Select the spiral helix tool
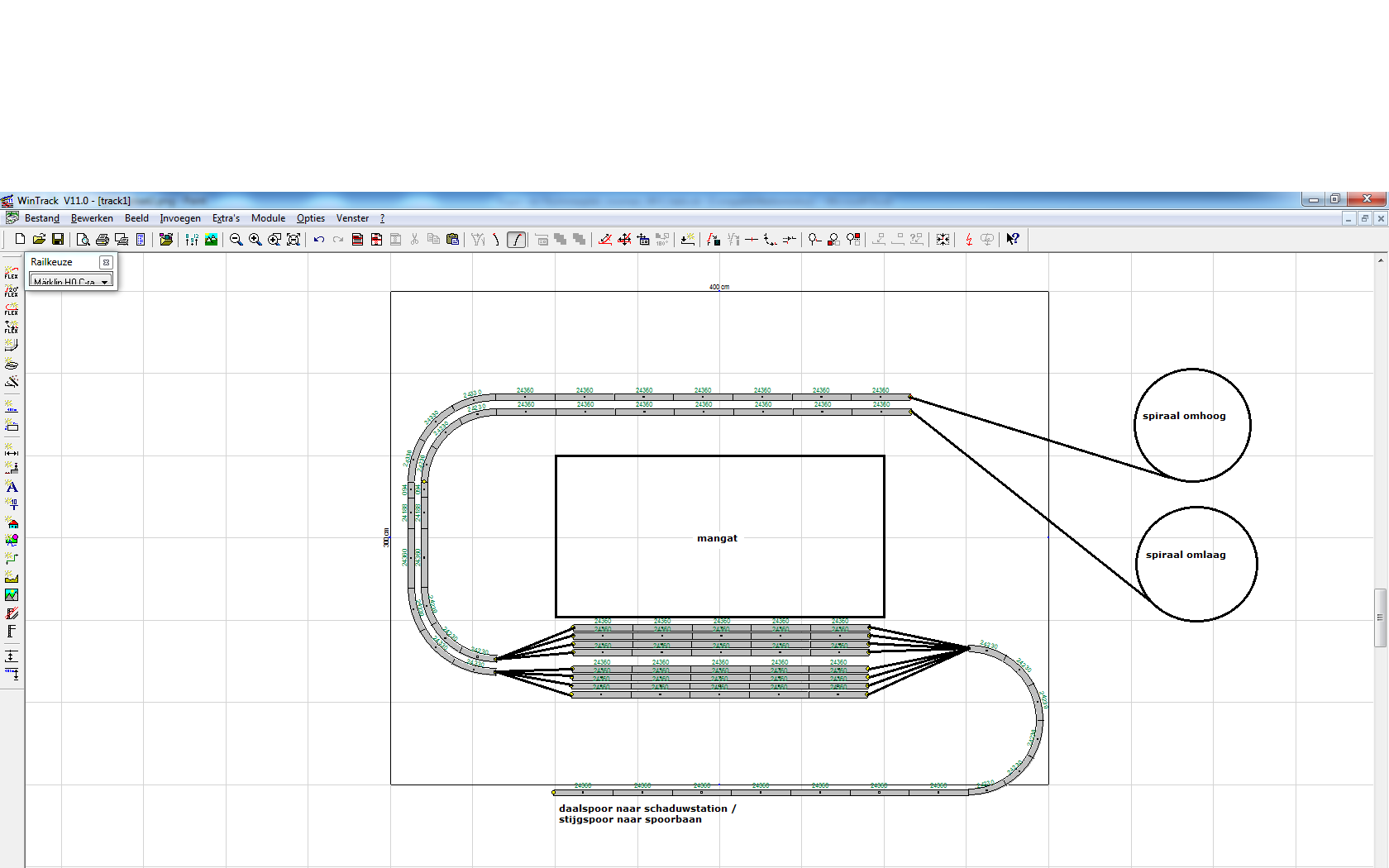Viewport: 1389px width, 868px height. (x=12, y=363)
